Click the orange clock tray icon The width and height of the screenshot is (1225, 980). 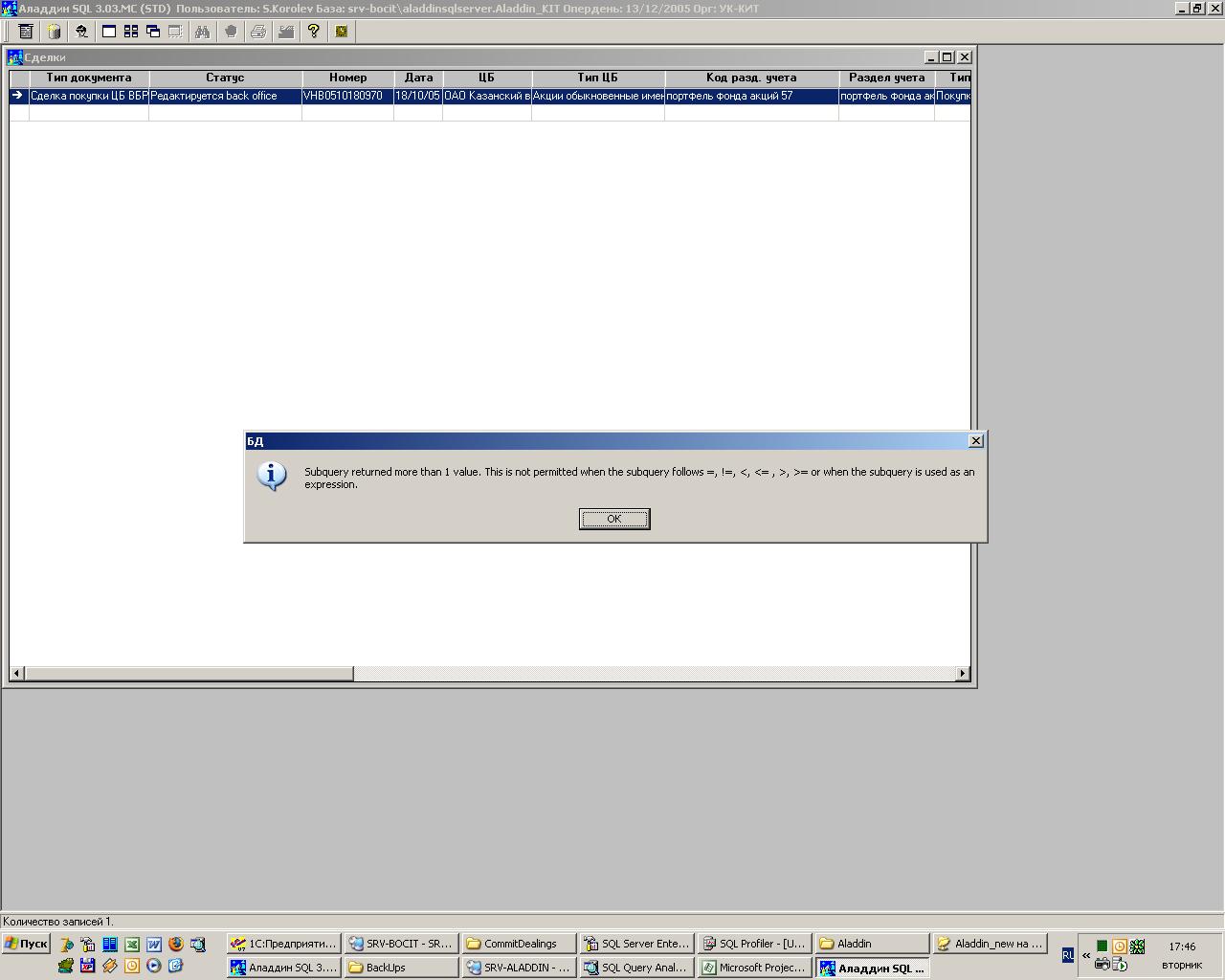pyautogui.click(x=1119, y=947)
